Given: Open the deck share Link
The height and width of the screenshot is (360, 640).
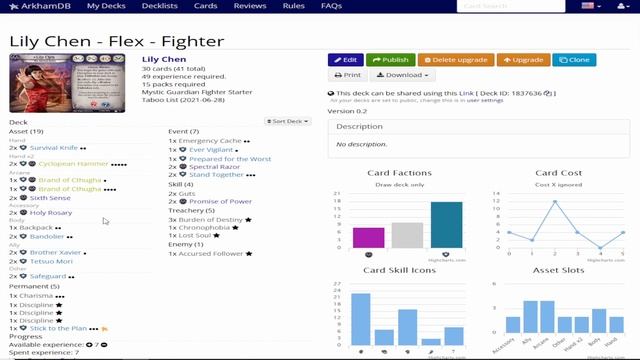Looking at the screenshot, I should [466, 93].
